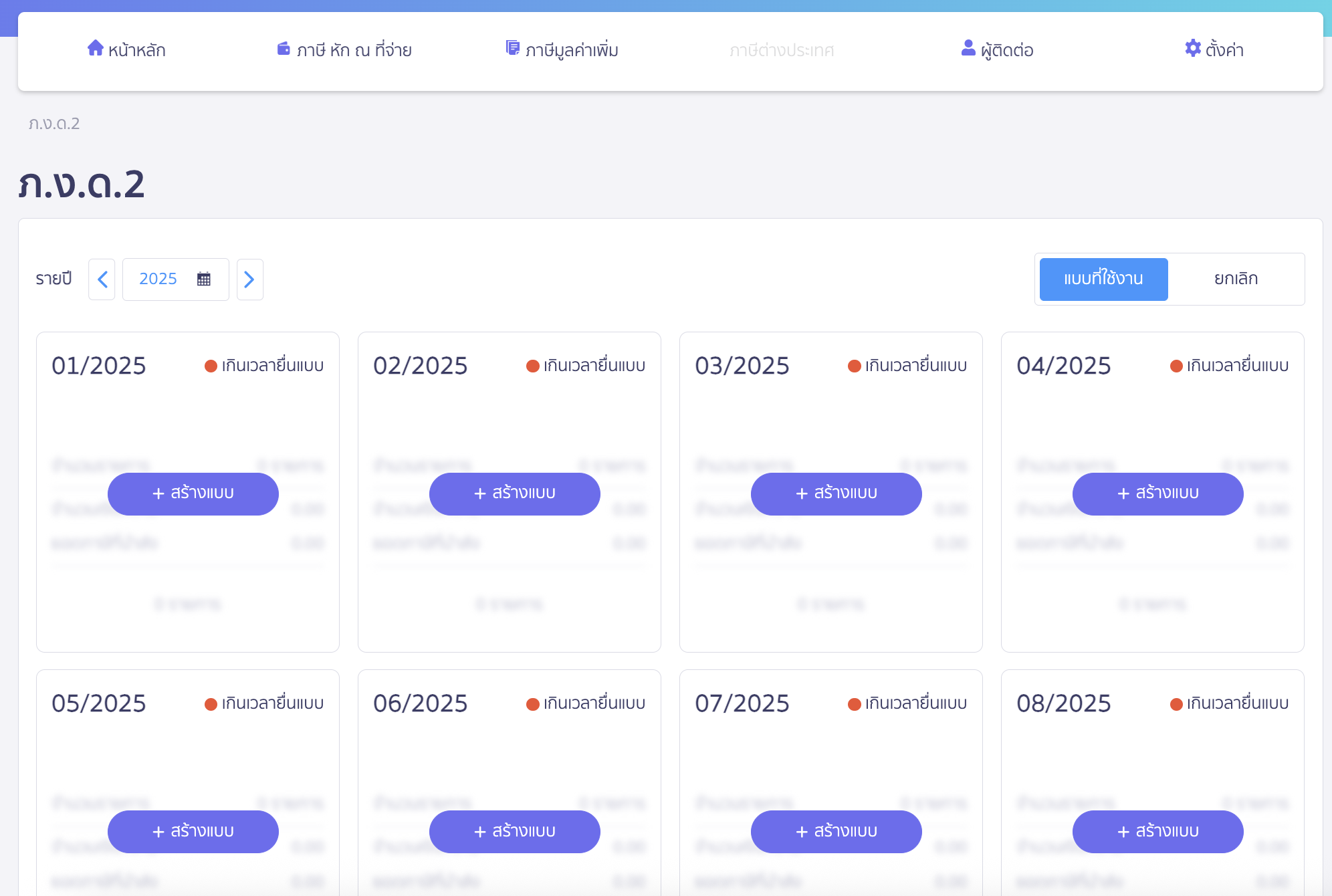The width and height of the screenshot is (1332, 896).
Task: Click the wallet icon for withholding tax
Action: tap(284, 49)
